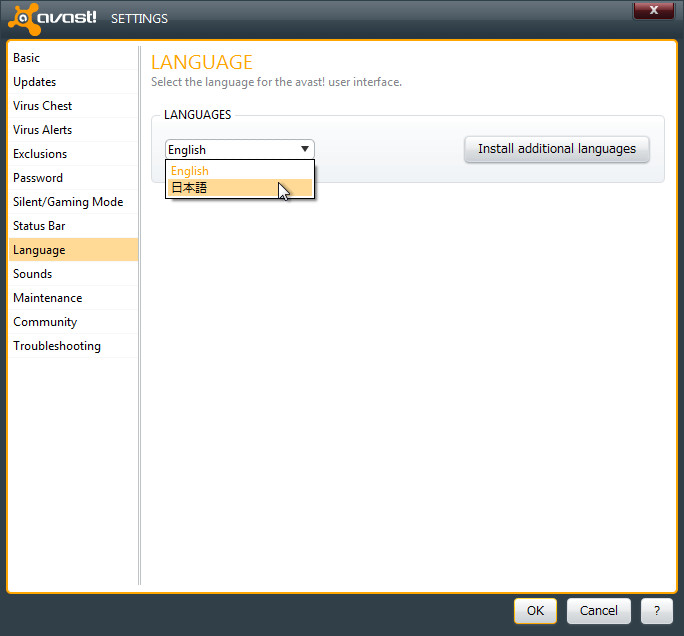
Task: Select the Language sidebar item
Action: coord(73,250)
